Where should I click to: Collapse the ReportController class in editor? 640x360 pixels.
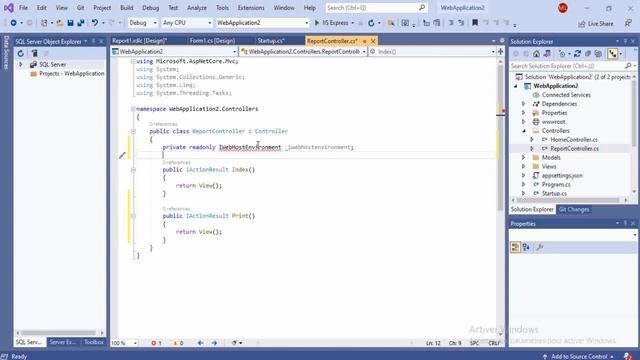[x=133, y=131]
